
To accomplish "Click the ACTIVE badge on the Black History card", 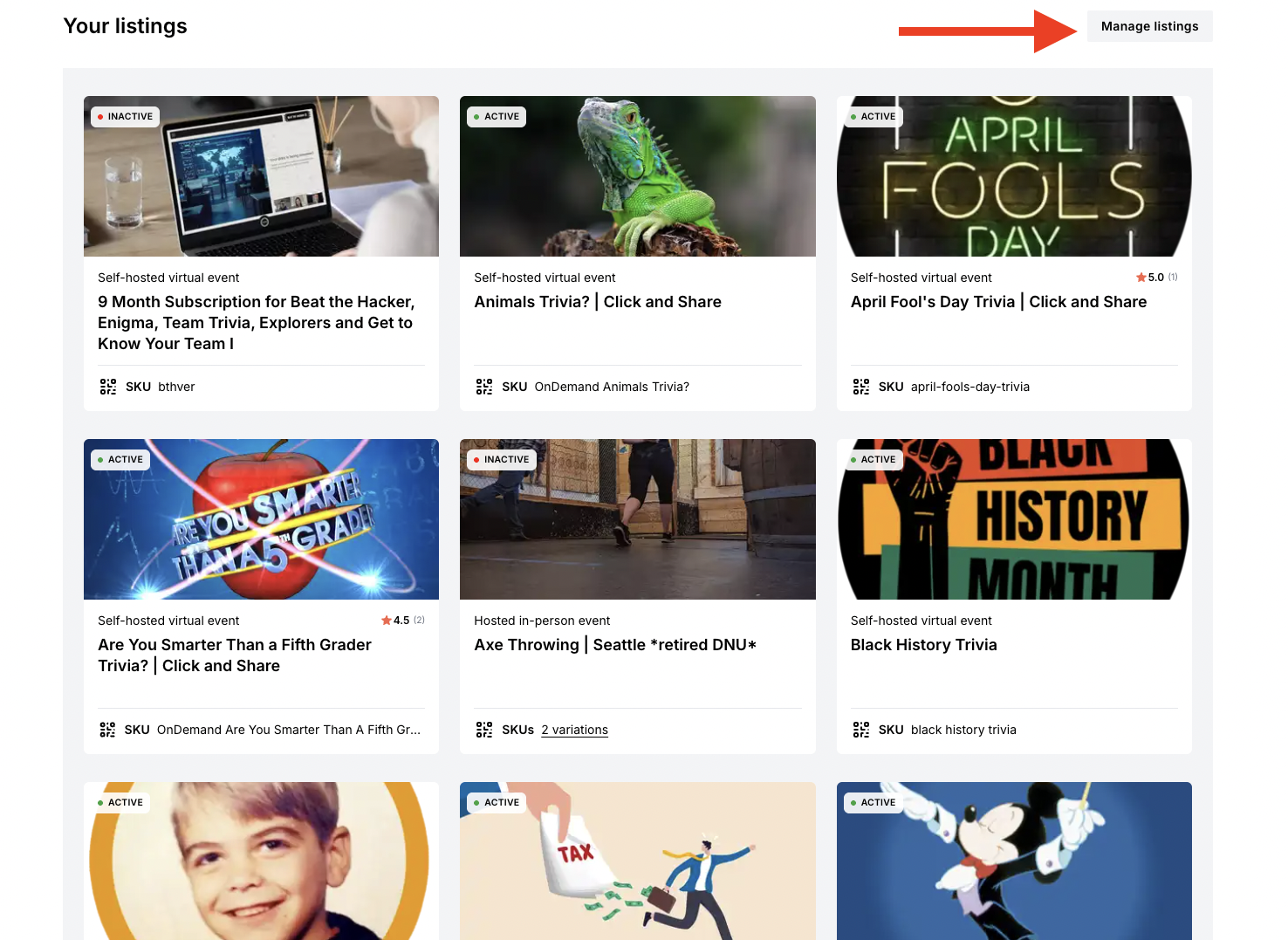I will pos(873,459).
